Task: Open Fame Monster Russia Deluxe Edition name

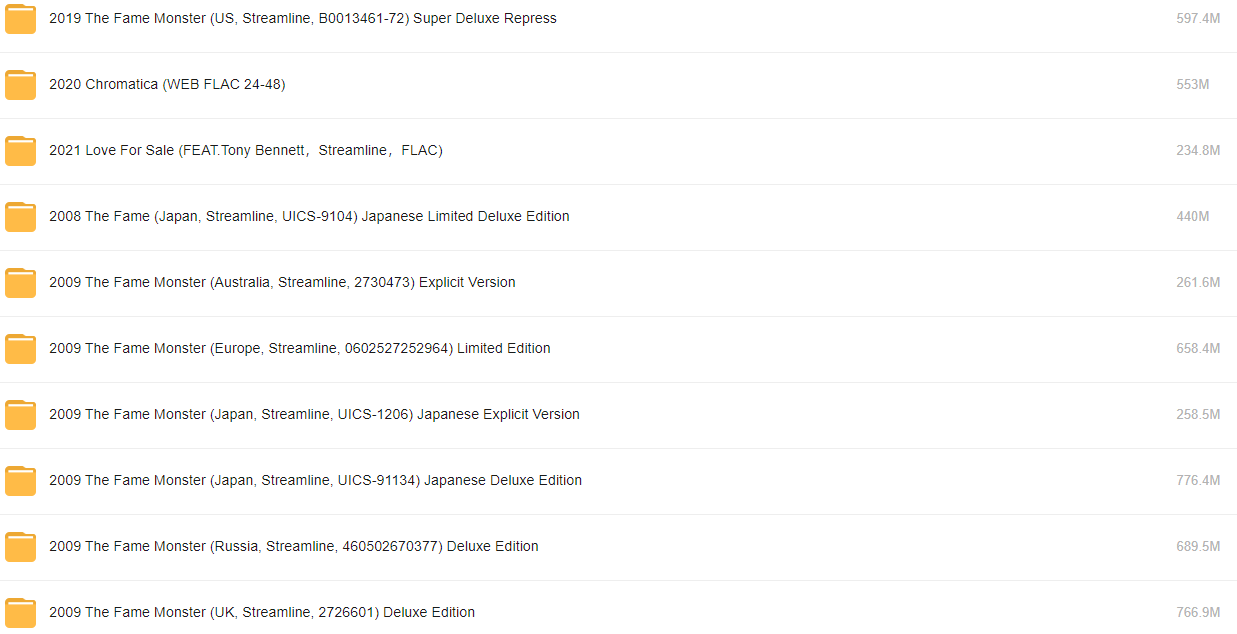Action: (294, 547)
